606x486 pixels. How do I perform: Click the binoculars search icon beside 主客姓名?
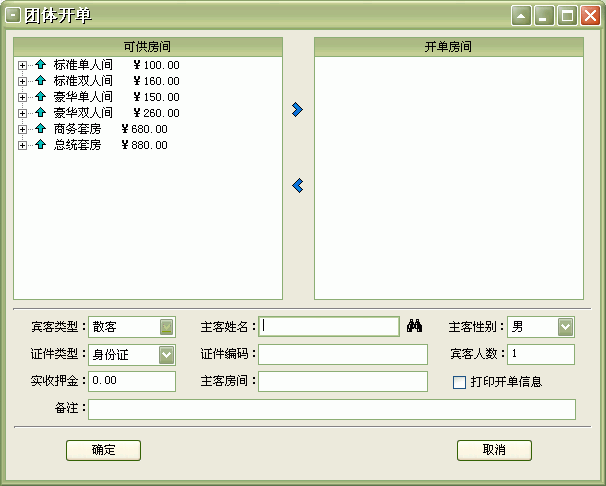[416, 326]
